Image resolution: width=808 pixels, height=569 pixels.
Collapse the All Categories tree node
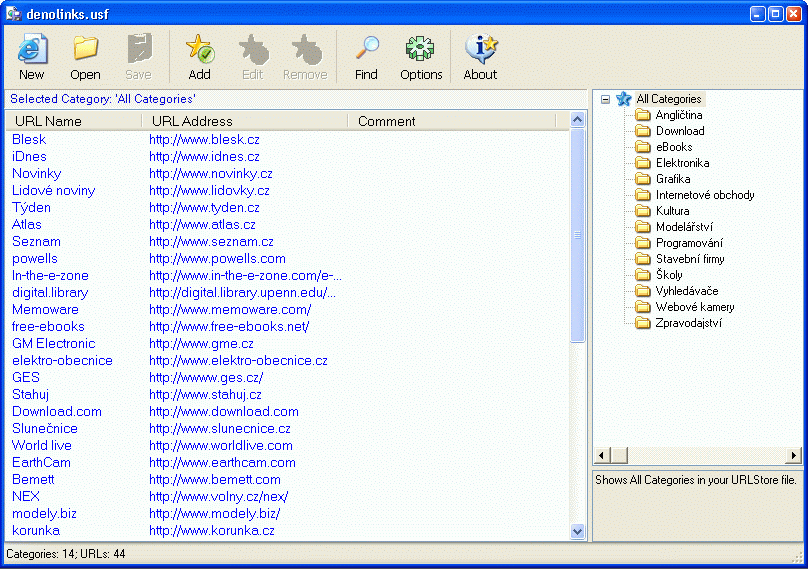pos(605,99)
